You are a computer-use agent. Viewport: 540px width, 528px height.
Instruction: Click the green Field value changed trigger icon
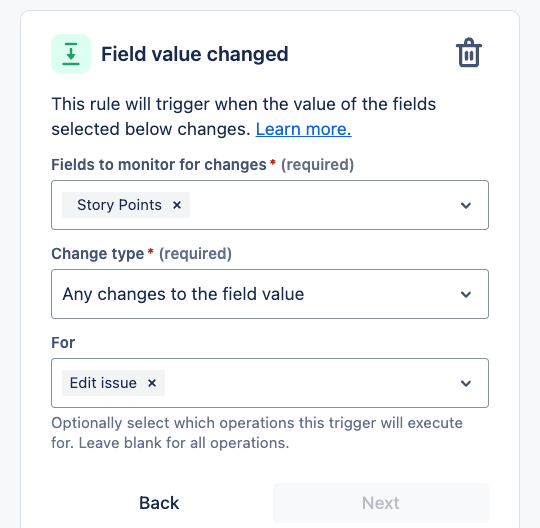(x=71, y=54)
